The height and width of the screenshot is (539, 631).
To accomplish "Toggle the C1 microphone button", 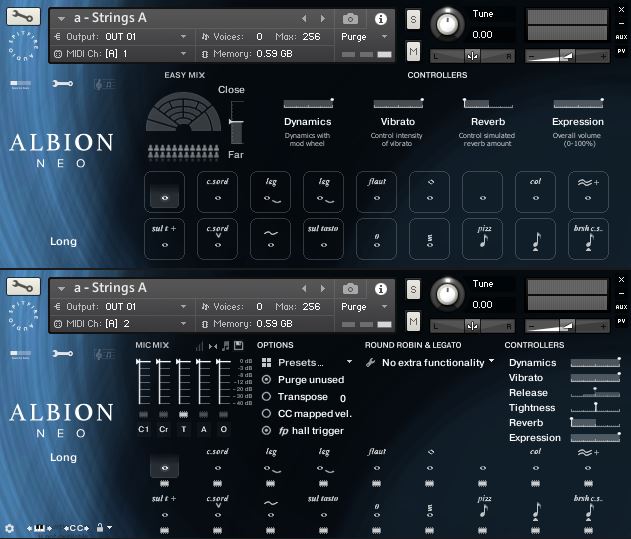I will (x=143, y=429).
